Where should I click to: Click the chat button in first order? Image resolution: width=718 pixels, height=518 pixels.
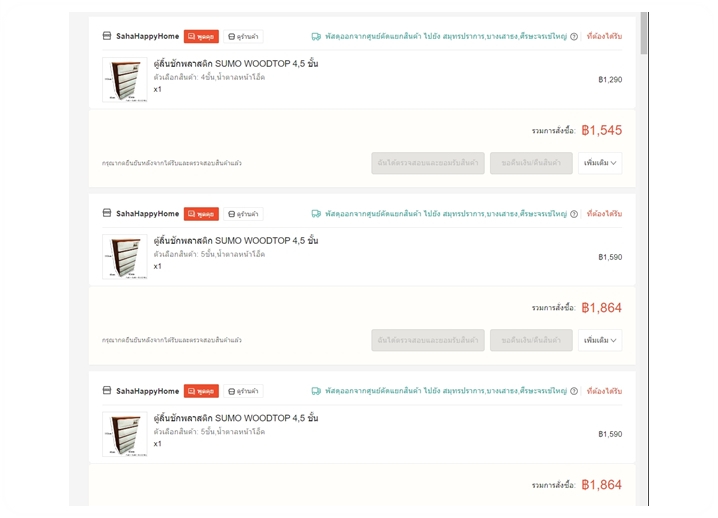(201, 36)
